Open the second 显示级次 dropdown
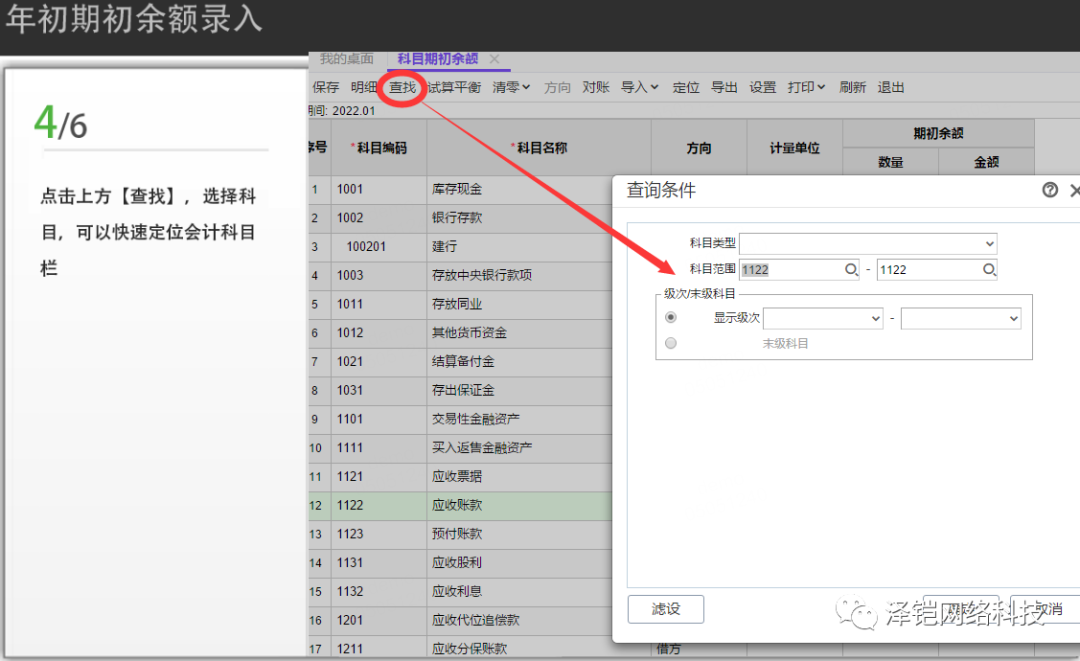This screenshot has width=1080, height=661. [960, 318]
